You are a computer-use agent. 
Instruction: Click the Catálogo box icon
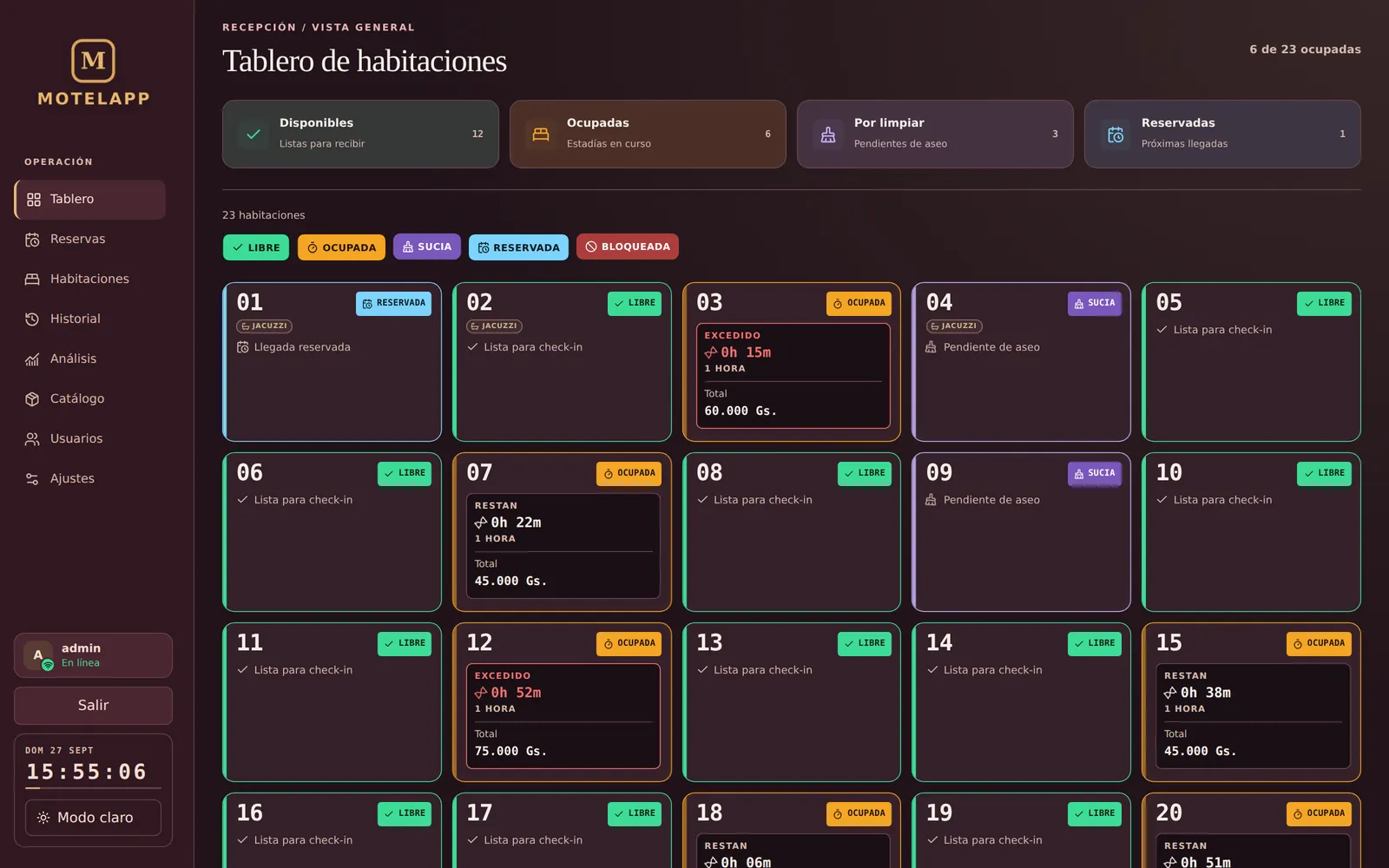pos(32,399)
